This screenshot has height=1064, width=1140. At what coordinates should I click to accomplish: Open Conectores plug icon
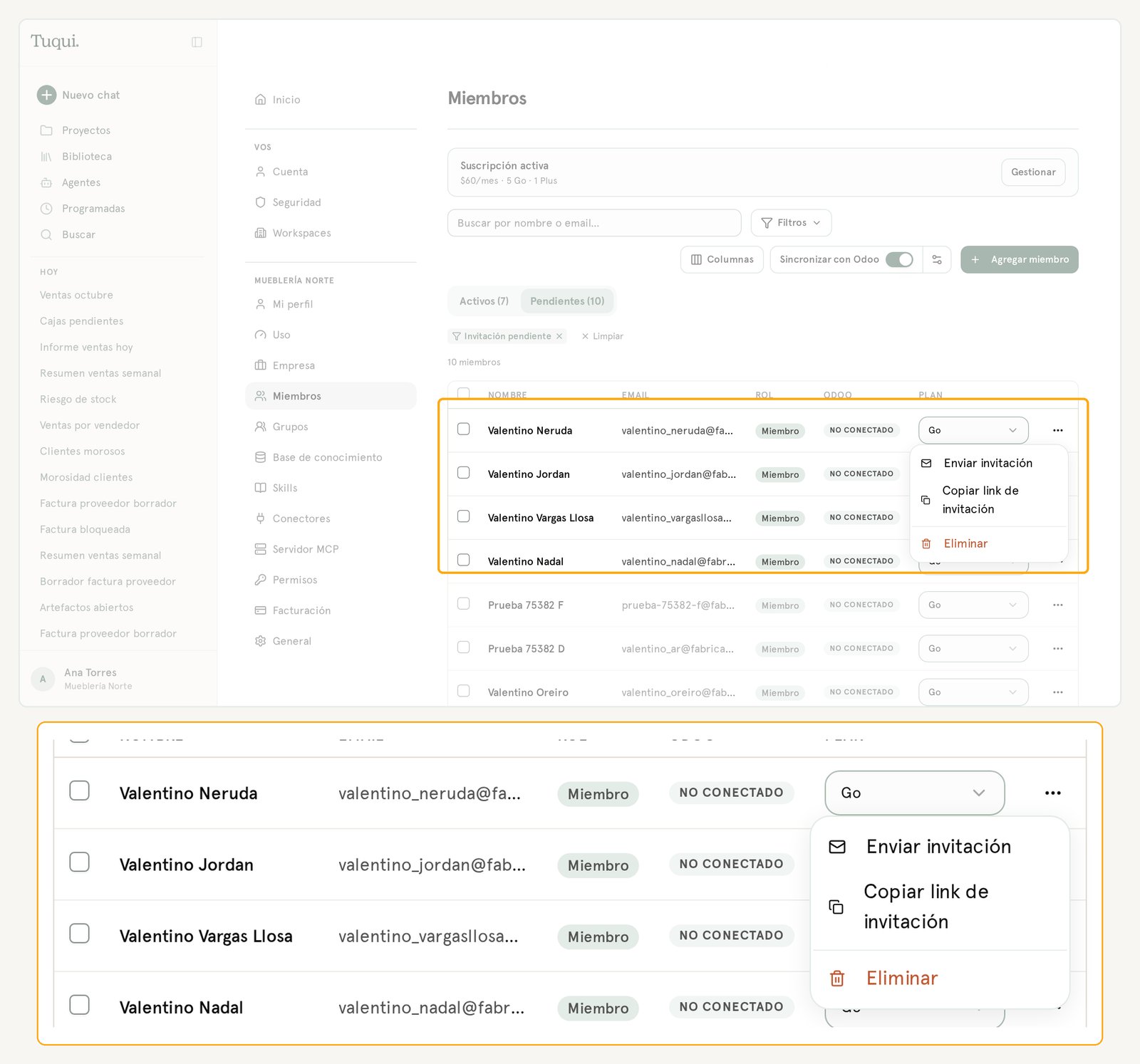[261, 518]
